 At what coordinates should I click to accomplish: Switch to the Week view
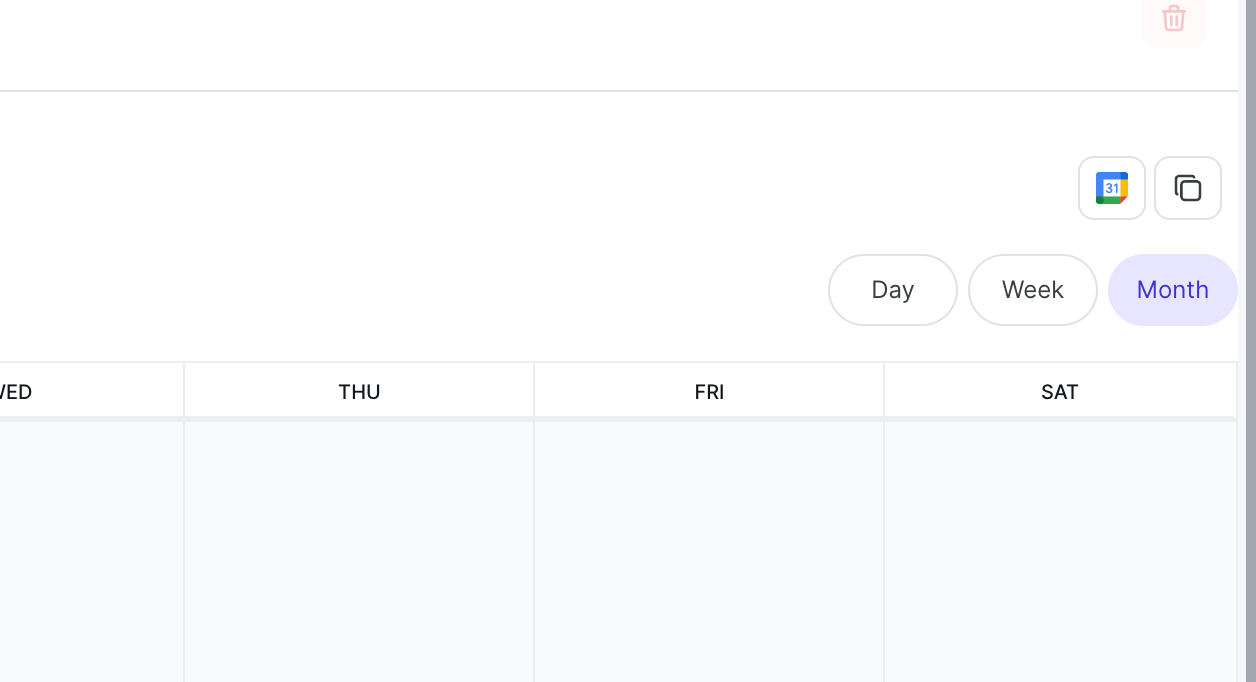[1033, 290]
